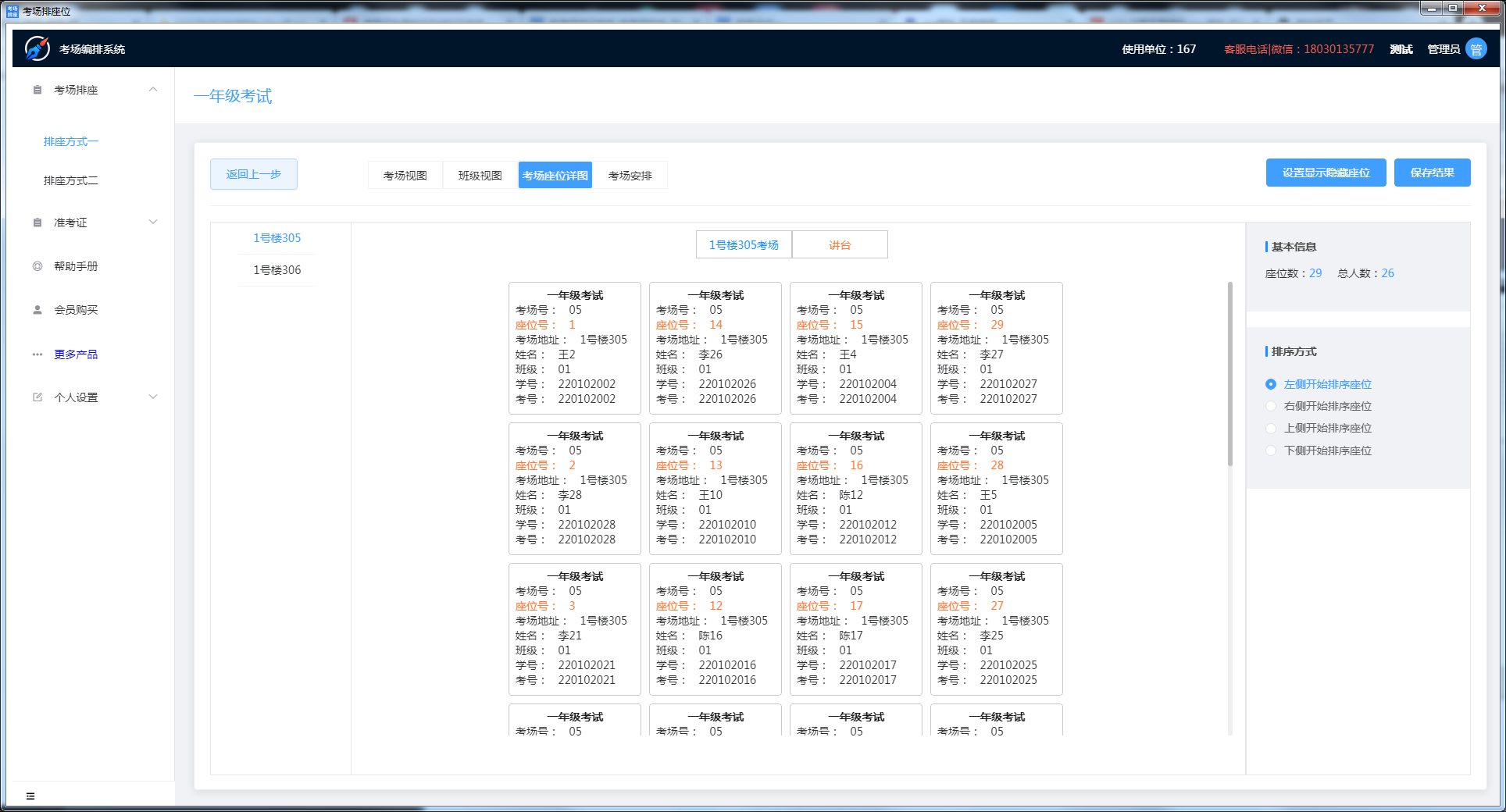The height and width of the screenshot is (812, 1506).
Task: Select 右侧开始排序座位 radio option
Action: (1271, 406)
